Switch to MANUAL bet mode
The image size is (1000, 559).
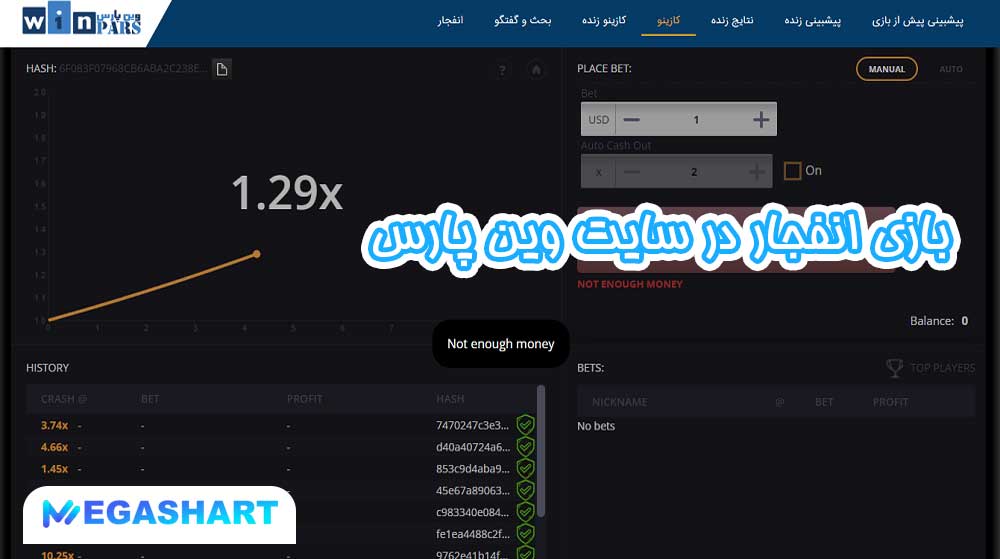pos(886,69)
